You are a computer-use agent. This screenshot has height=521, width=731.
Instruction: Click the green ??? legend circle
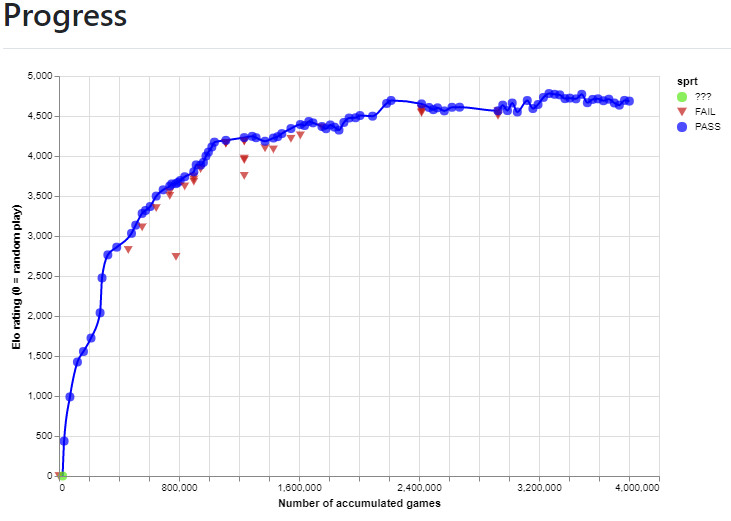682,97
